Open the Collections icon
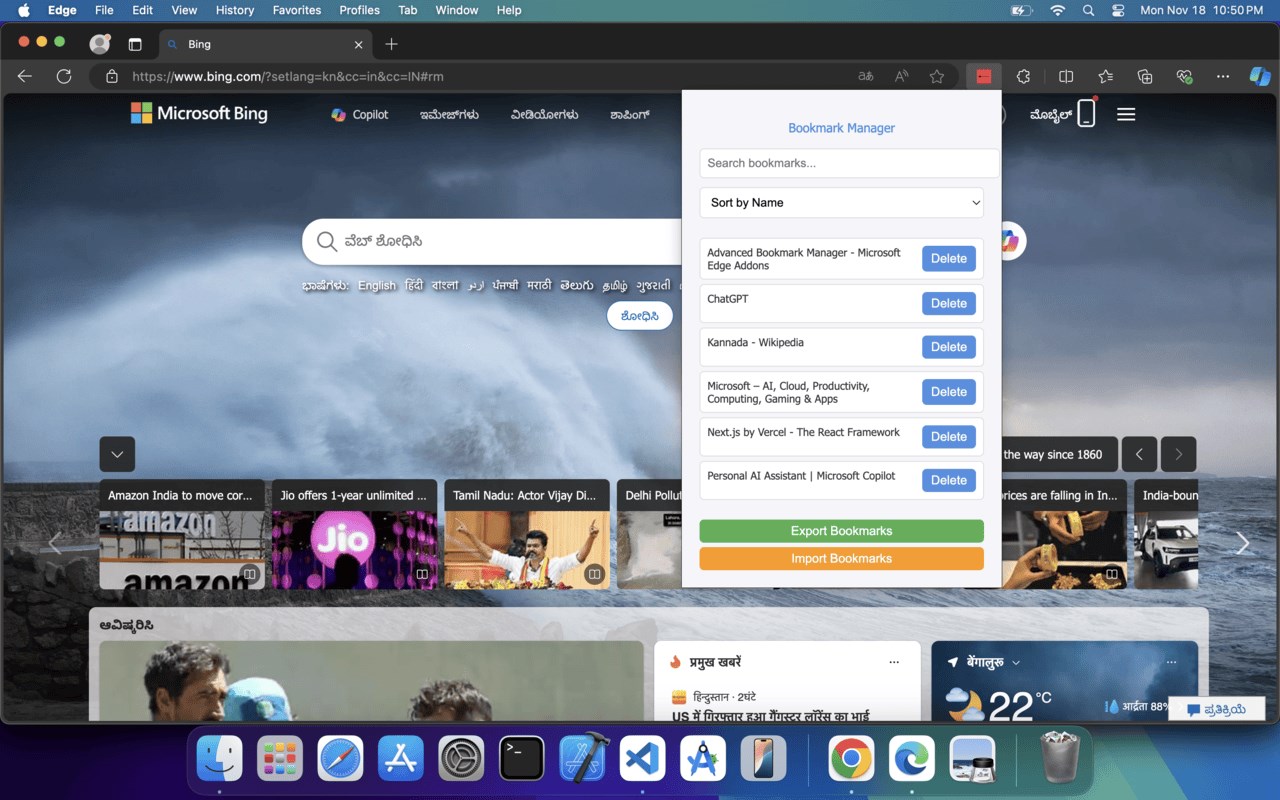This screenshot has height=800, width=1280. pos(1145,76)
